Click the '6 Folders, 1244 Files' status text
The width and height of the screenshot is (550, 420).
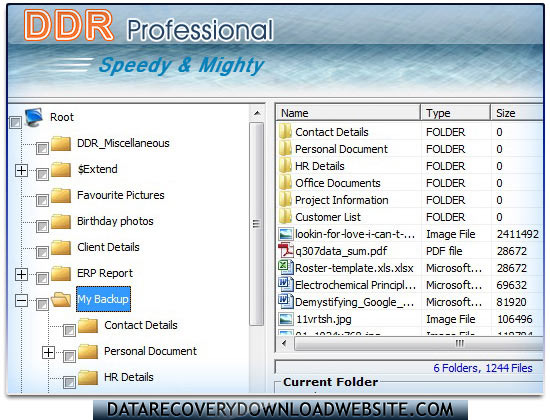tap(483, 368)
